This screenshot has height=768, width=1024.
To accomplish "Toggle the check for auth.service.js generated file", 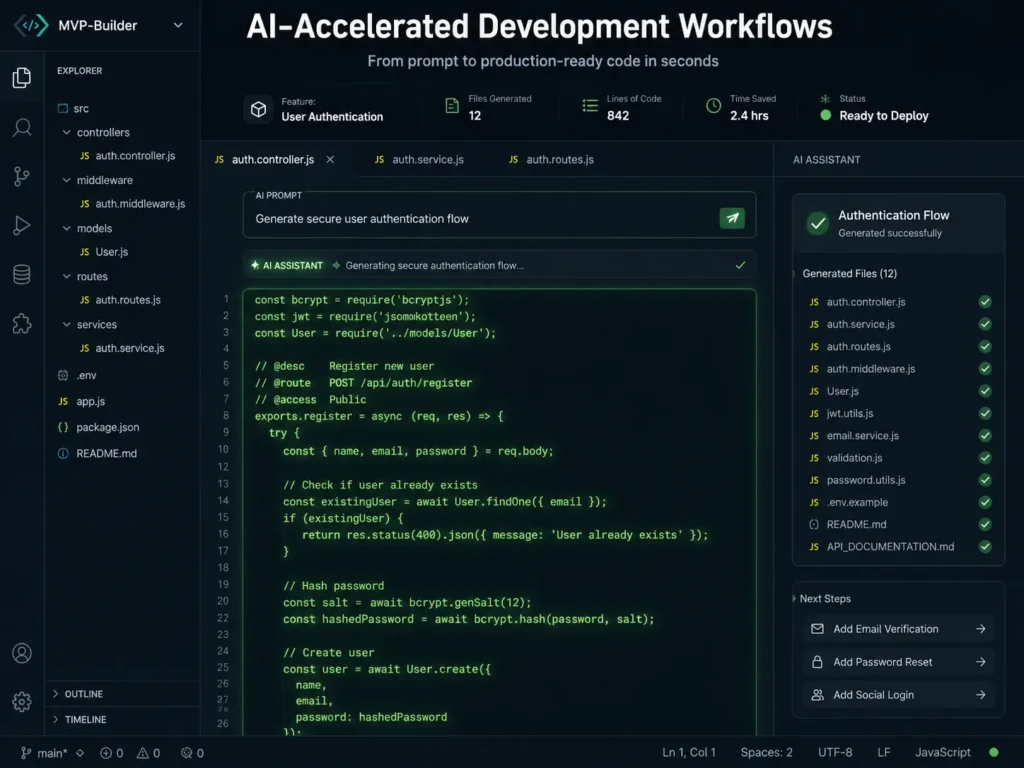I will point(985,324).
